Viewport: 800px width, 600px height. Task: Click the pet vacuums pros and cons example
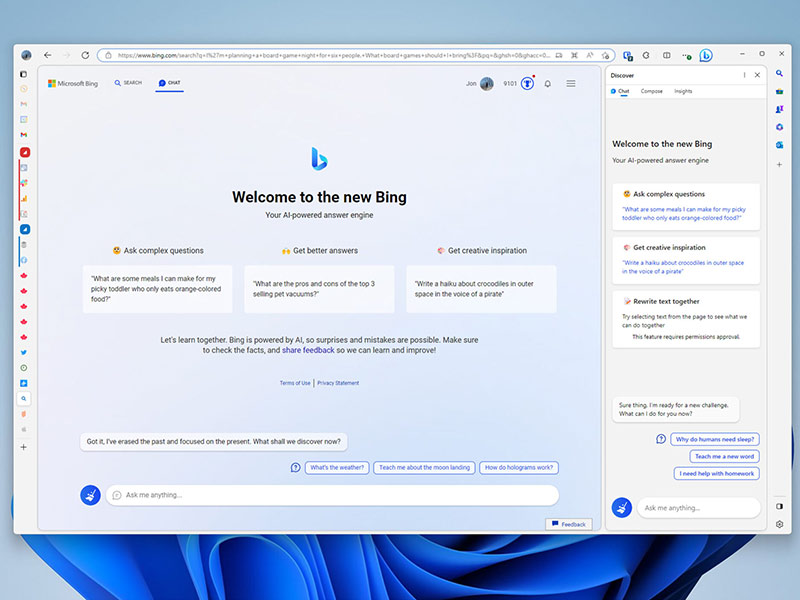(x=319, y=289)
